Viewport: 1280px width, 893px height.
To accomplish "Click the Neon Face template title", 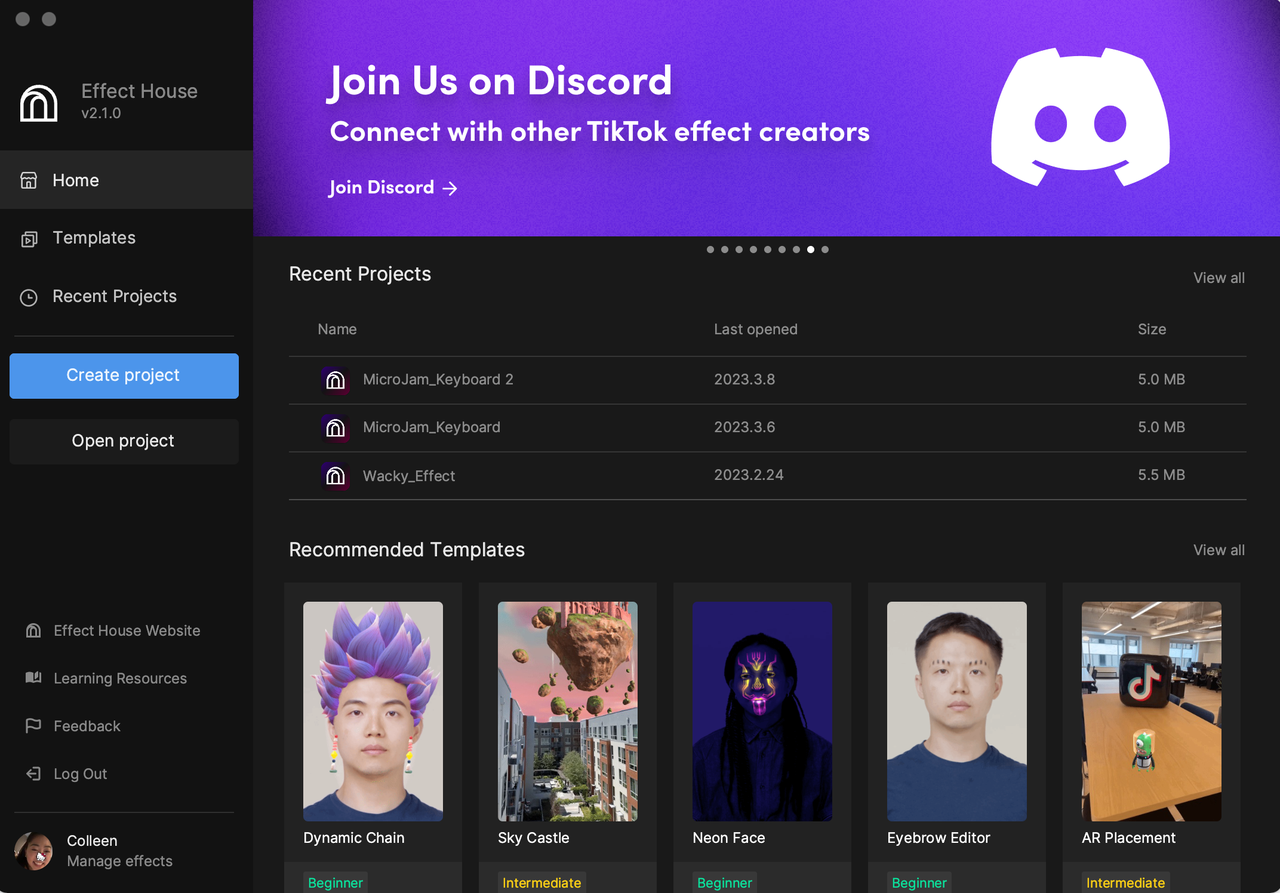I will [x=729, y=838].
